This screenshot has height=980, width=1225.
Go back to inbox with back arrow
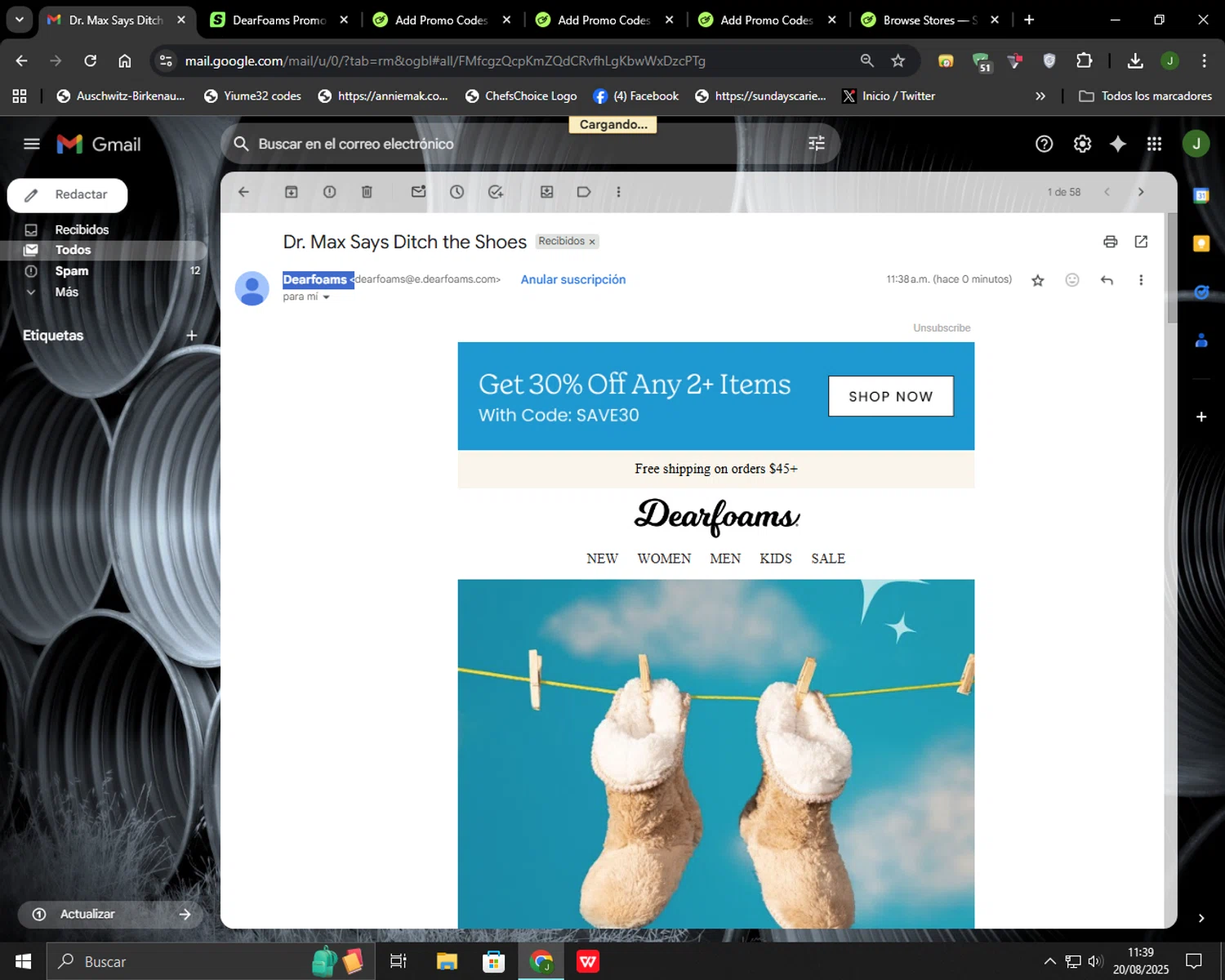243,192
